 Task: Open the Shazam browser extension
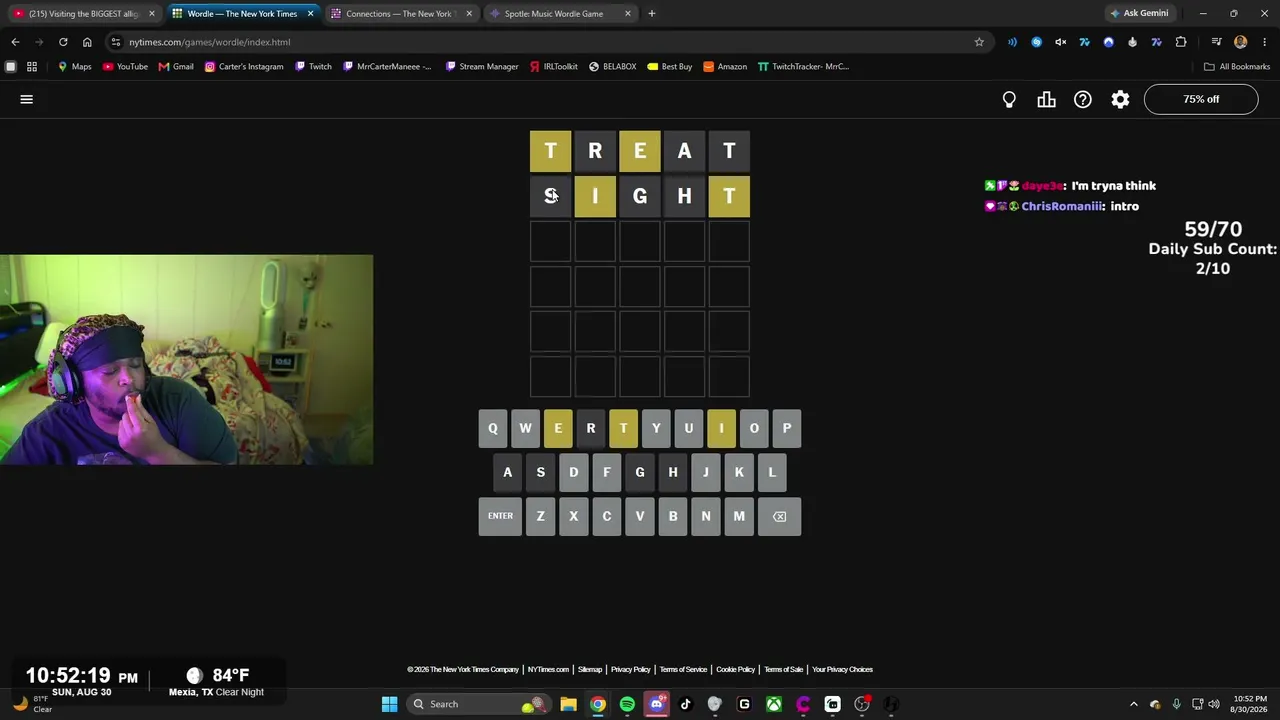pyautogui.click(x=1036, y=42)
